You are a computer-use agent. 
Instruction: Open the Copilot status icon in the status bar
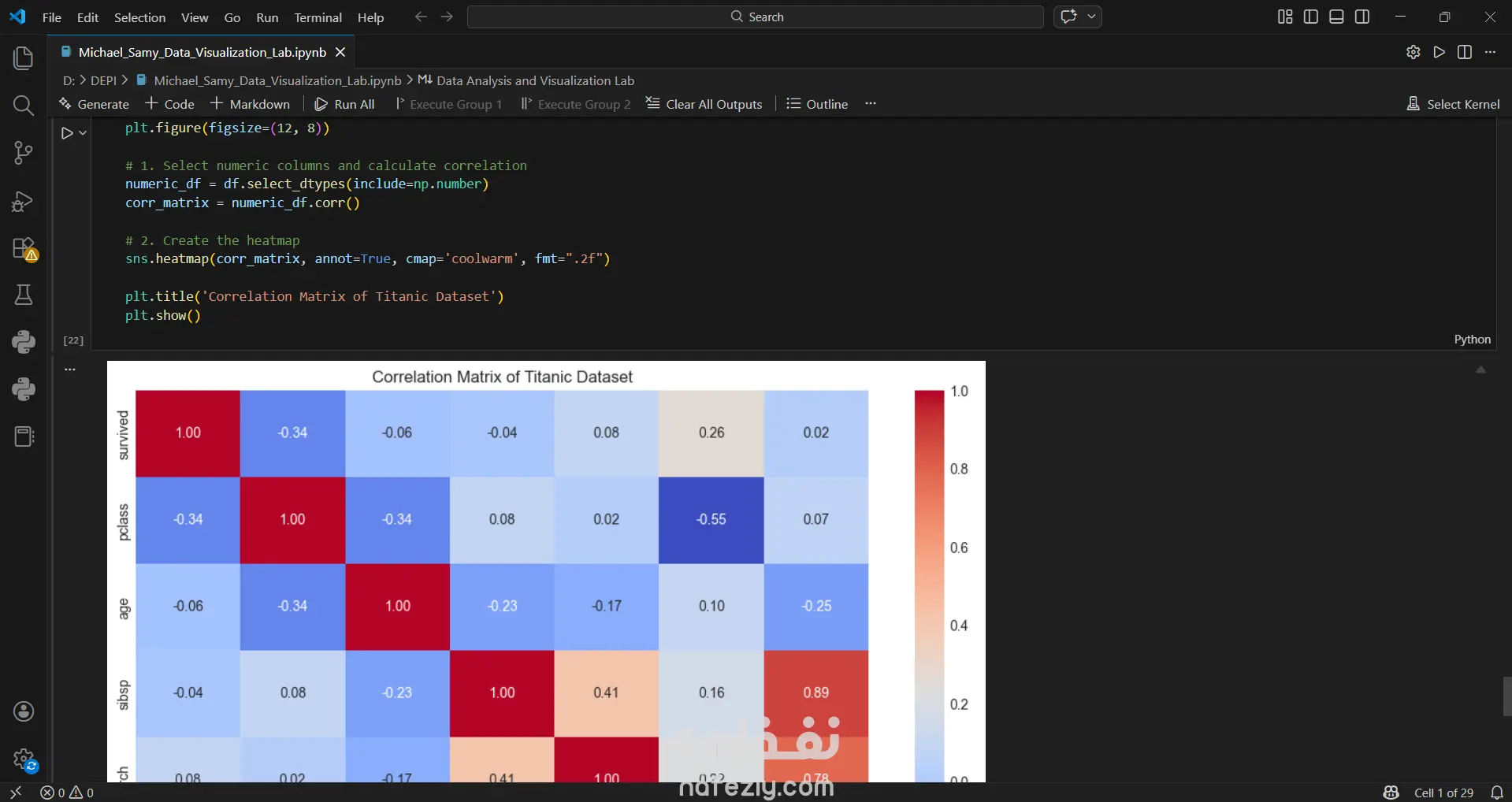[1391, 793]
